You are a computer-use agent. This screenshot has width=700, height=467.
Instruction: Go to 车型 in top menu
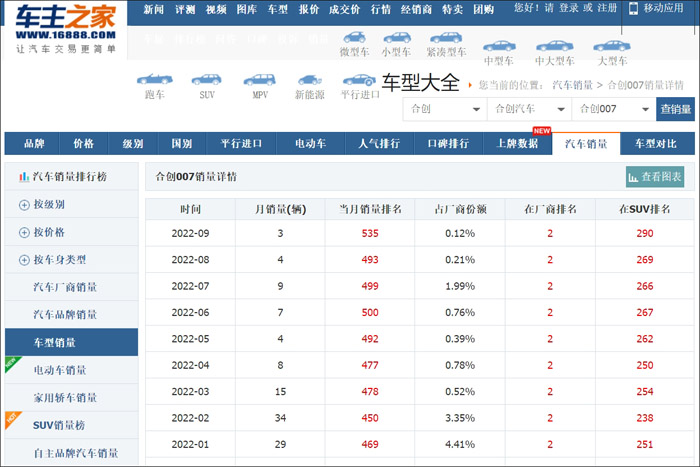(278, 9)
